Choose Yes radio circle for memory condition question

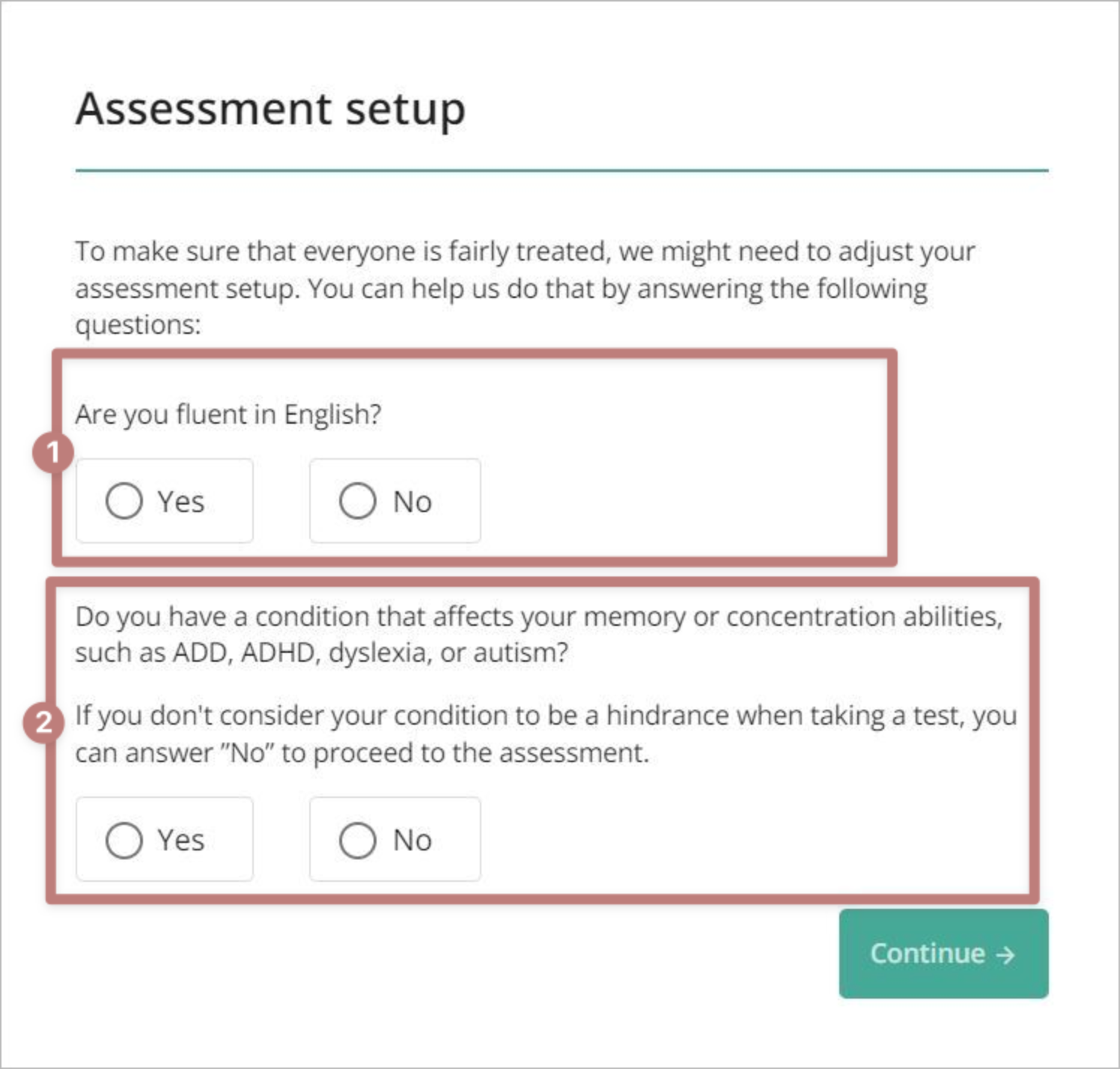(124, 840)
